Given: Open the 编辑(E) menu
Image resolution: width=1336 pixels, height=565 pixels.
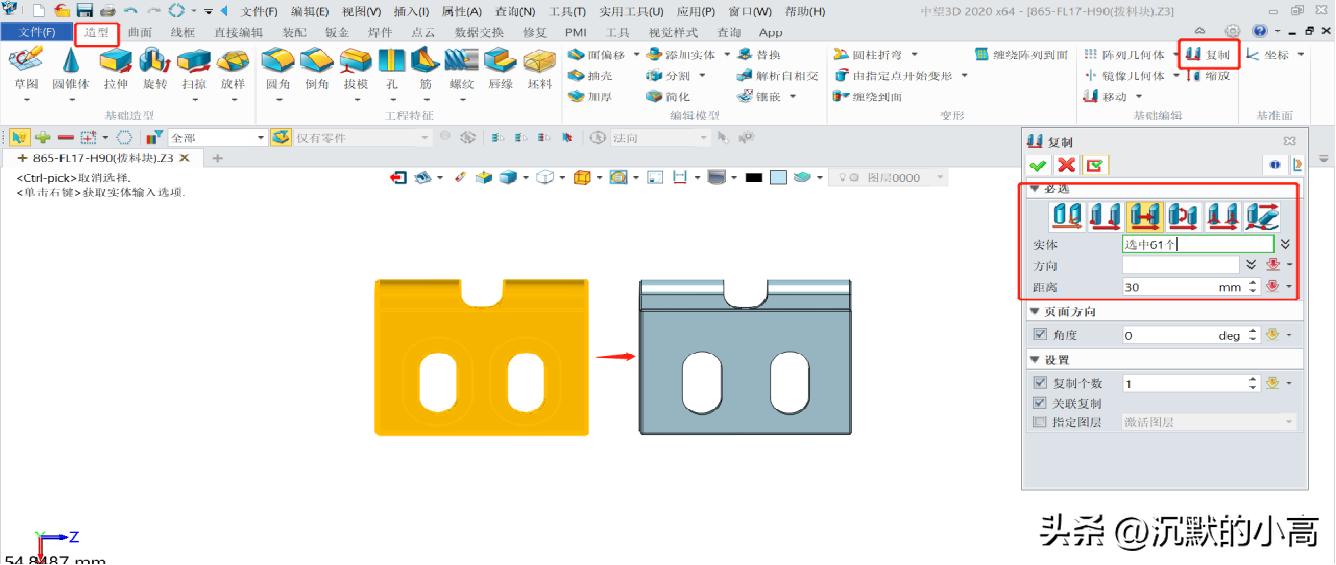Looking at the screenshot, I should pyautogui.click(x=310, y=11).
